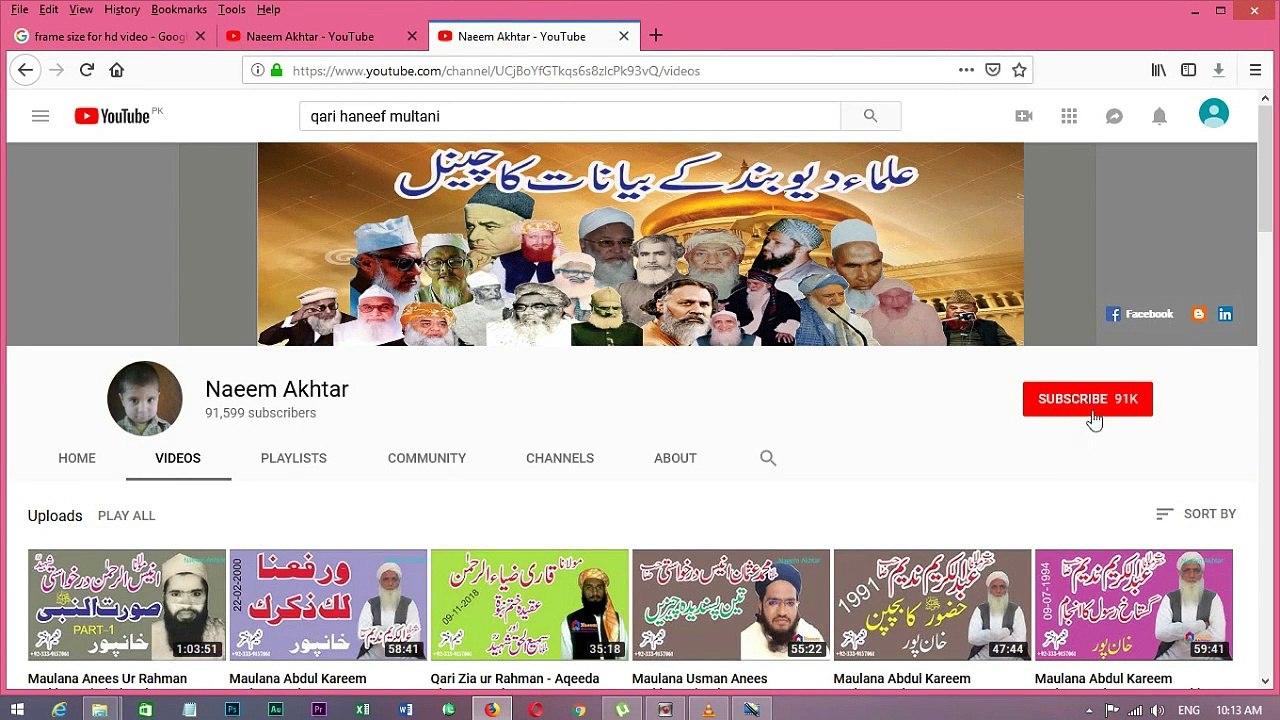This screenshot has width=1280, height=720.
Task: Open a new browser tab
Action: (656, 36)
